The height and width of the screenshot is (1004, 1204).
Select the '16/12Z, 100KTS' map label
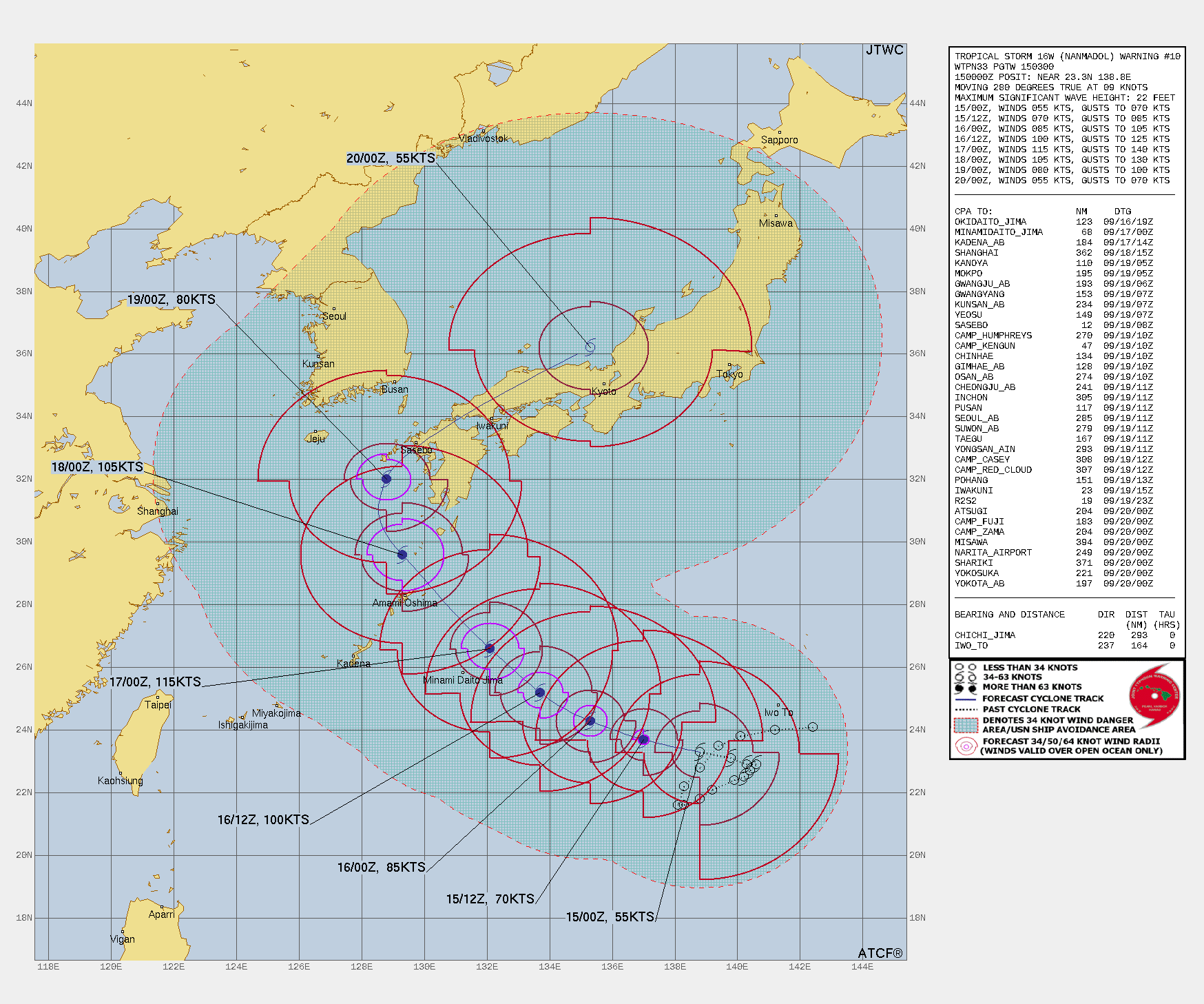(263, 820)
